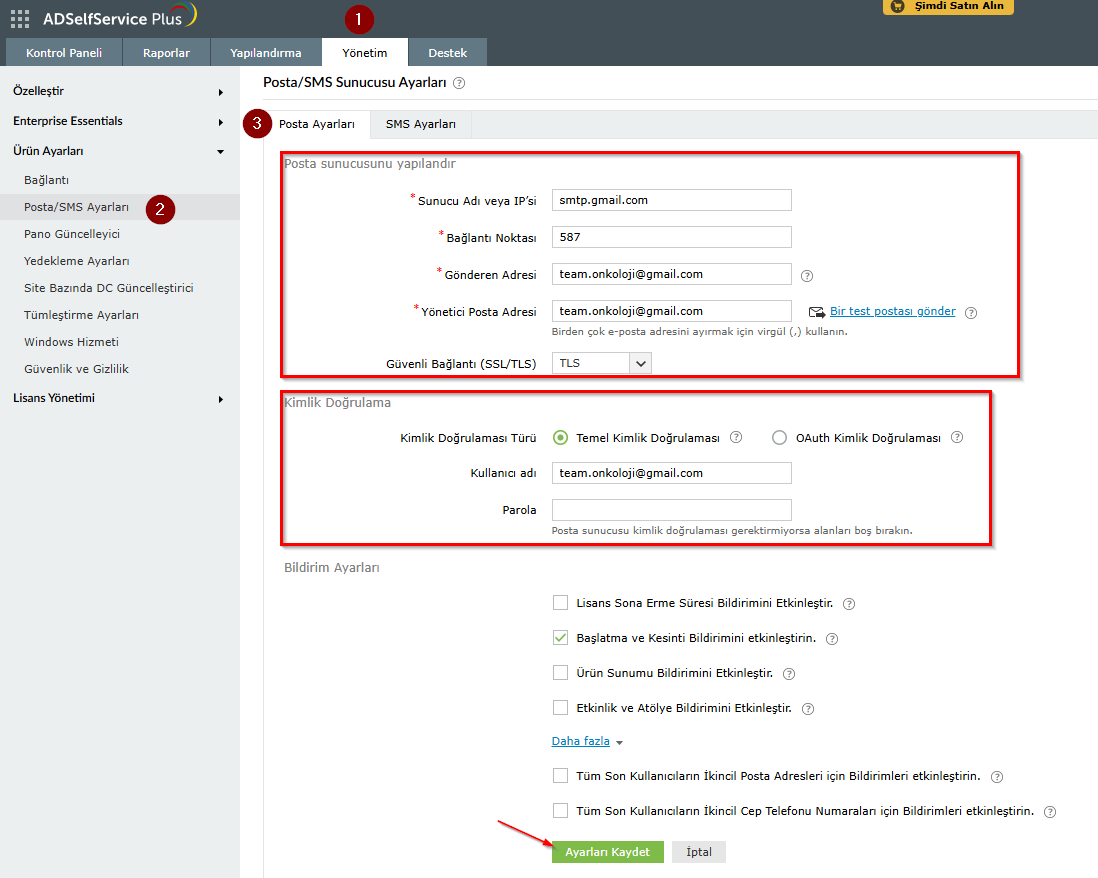The height and width of the screenshot is (878, 1098).
Task: Click the Gönderen Adresi input field
Action: point(672,274)
